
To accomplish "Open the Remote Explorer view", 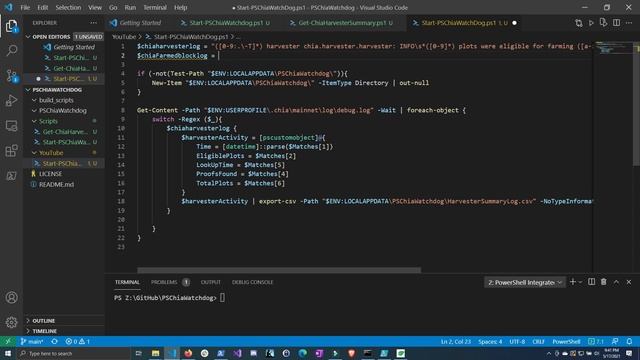I will tap(11, 126).
